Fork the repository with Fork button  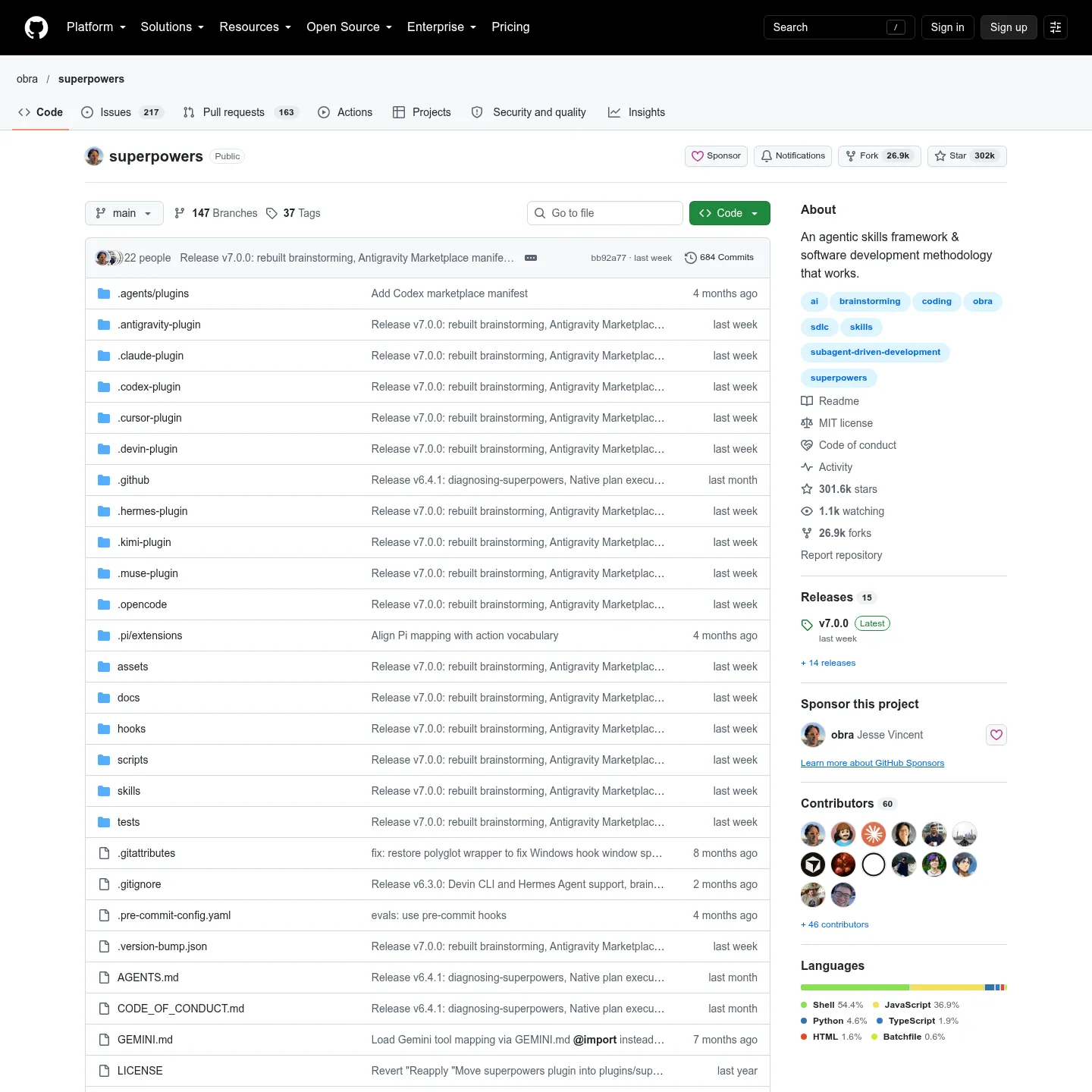[x=880, y=156]
